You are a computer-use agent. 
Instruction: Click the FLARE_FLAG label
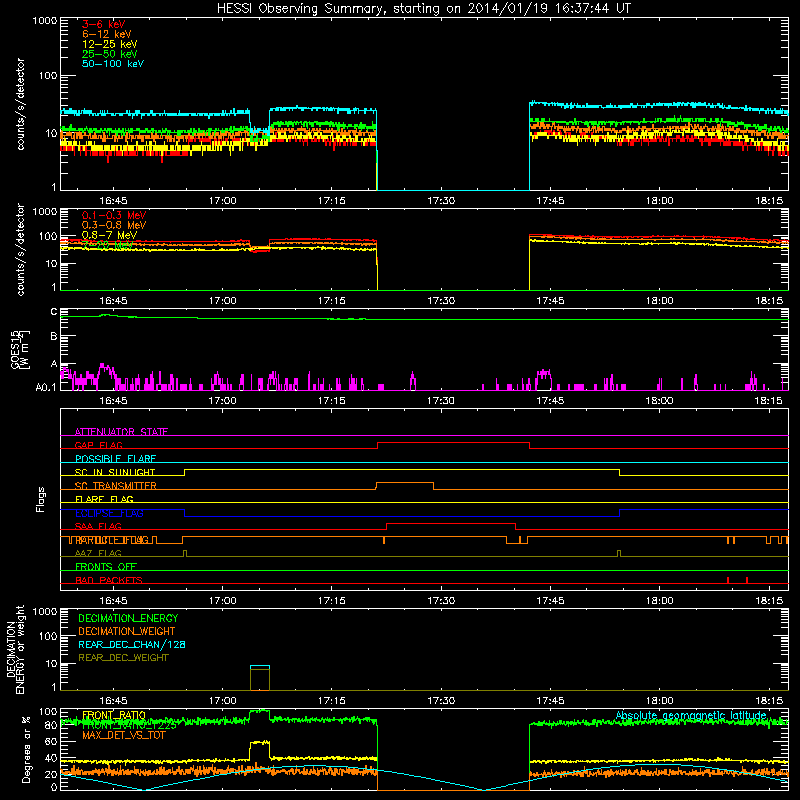(104, 499)
